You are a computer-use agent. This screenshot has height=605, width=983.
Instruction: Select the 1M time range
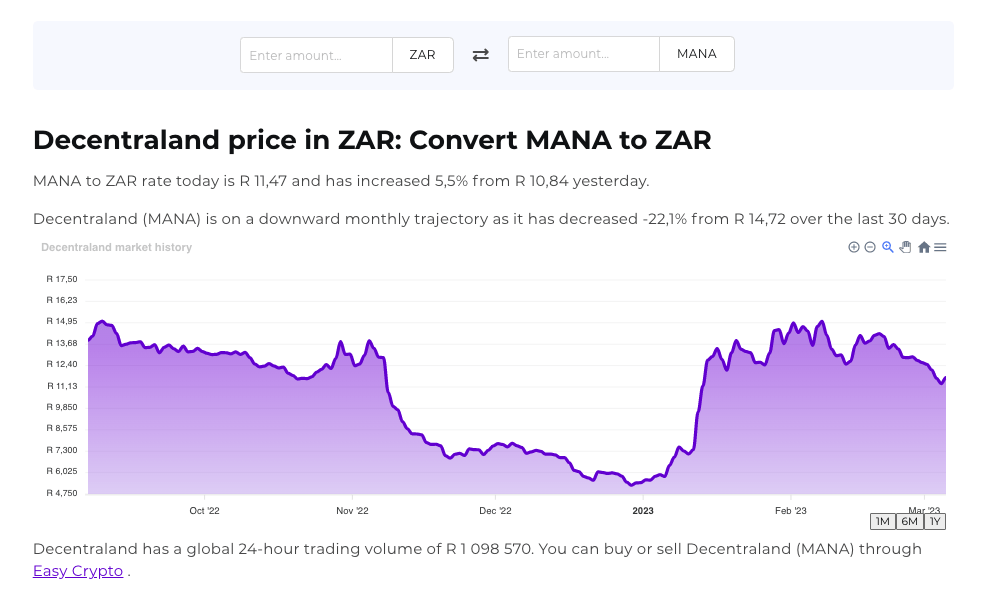pos(882,521)
